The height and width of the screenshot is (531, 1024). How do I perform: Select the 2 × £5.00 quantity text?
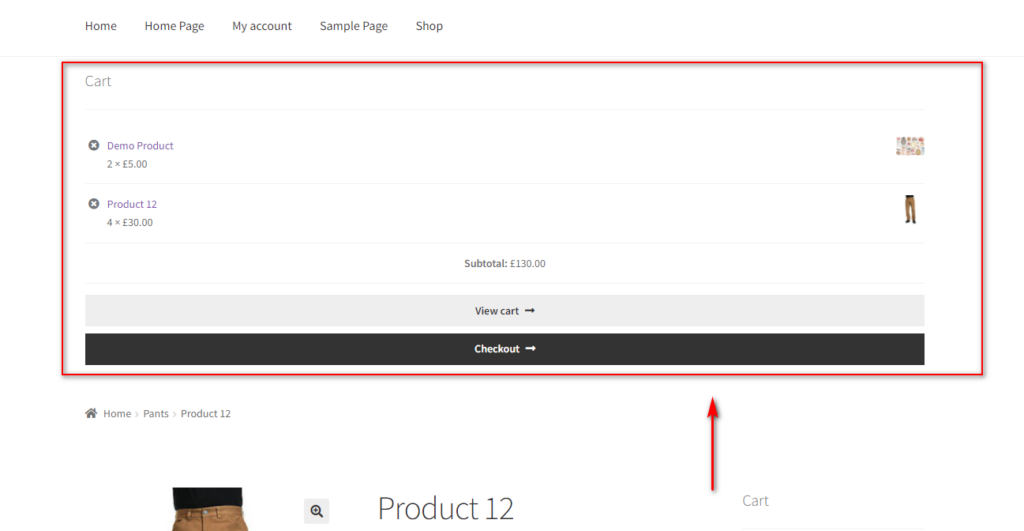(x=127, y=164)
